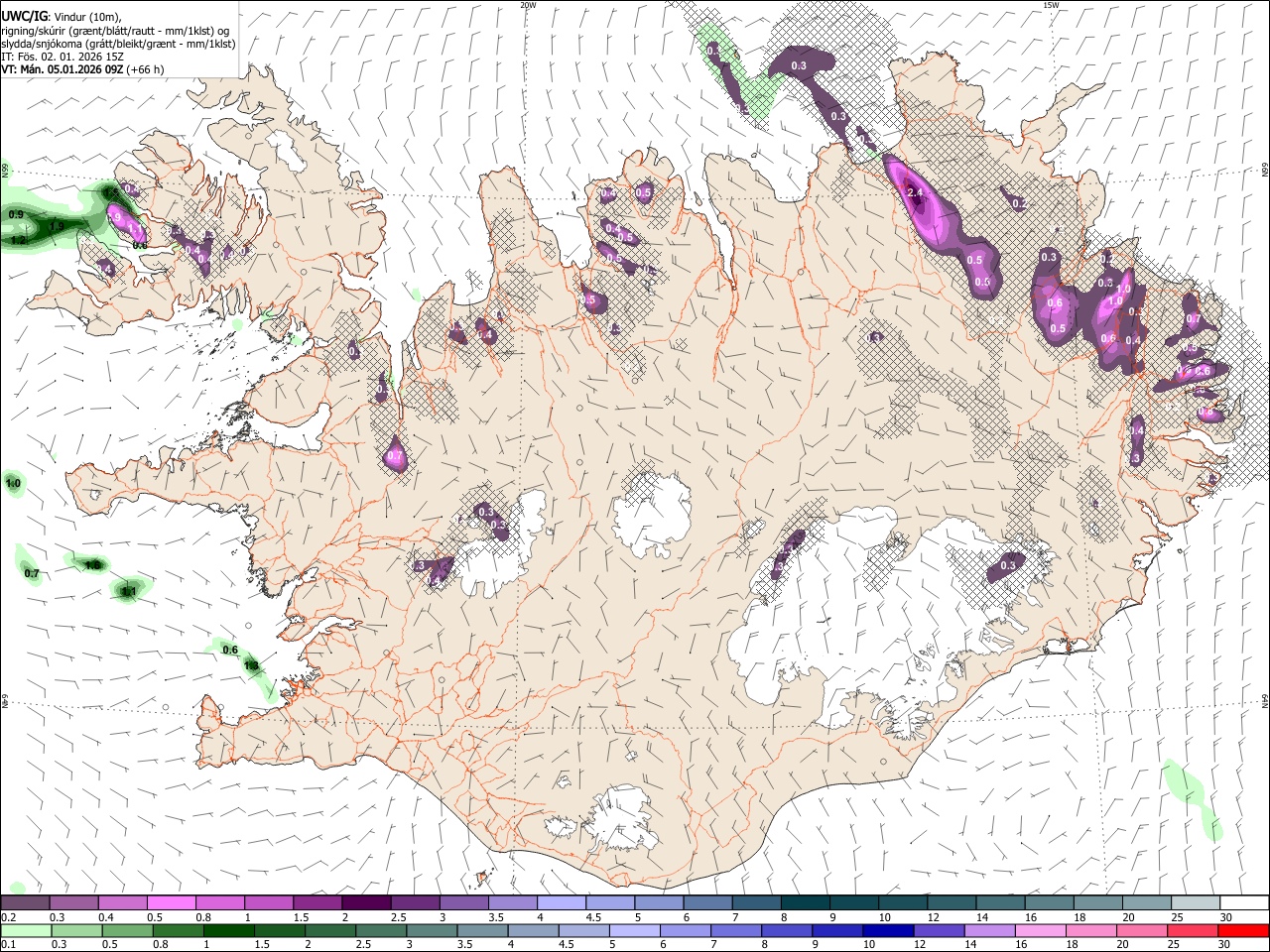Pick the palest green 0.1–0.3 lower legend swatch
Screen dimensions: 1270x952
click(26, 930)
